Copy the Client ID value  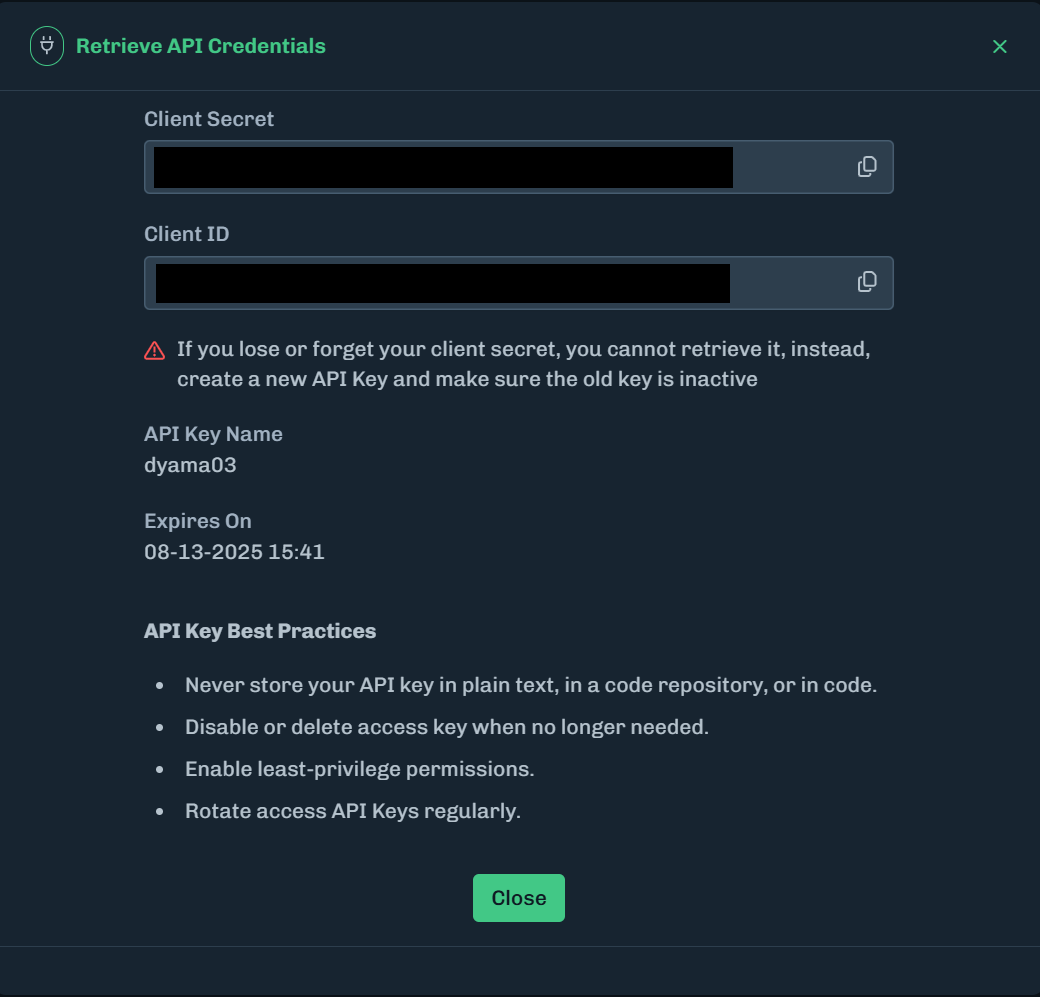(867, 283)
